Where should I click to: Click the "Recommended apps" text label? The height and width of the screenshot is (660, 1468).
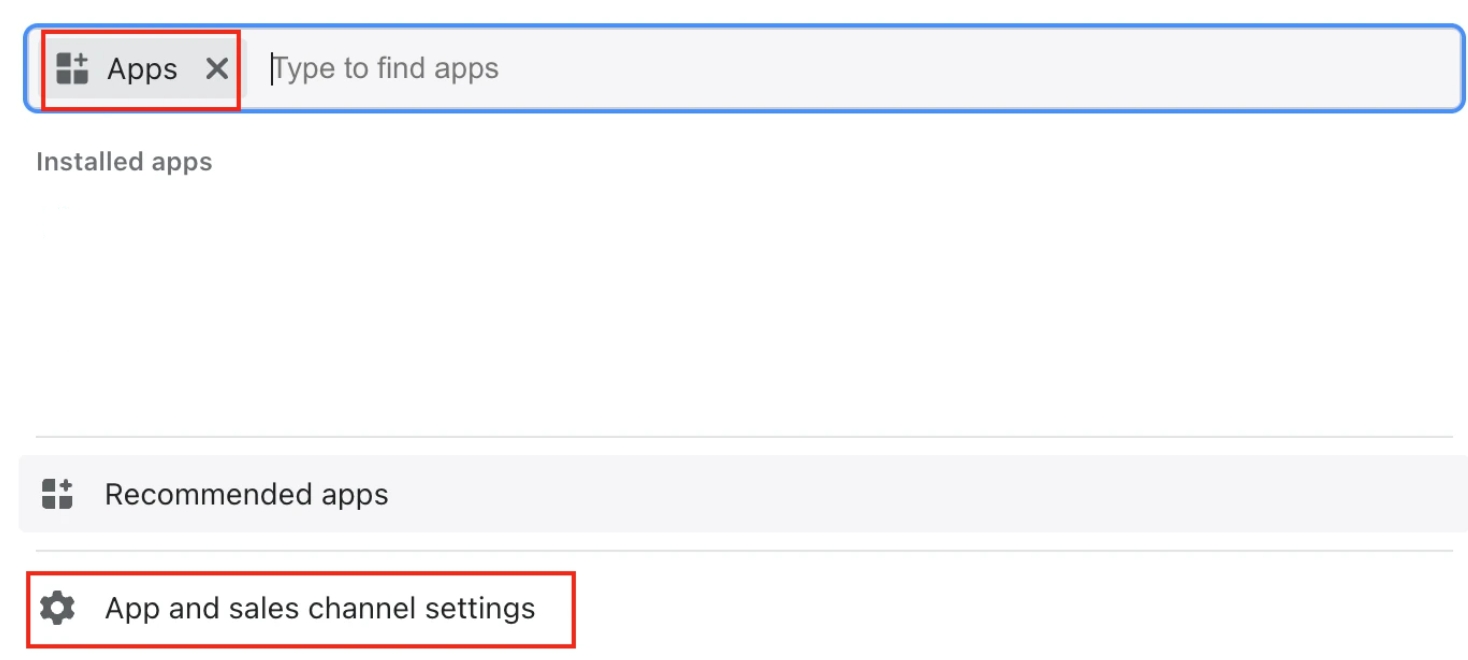point(246,494)
